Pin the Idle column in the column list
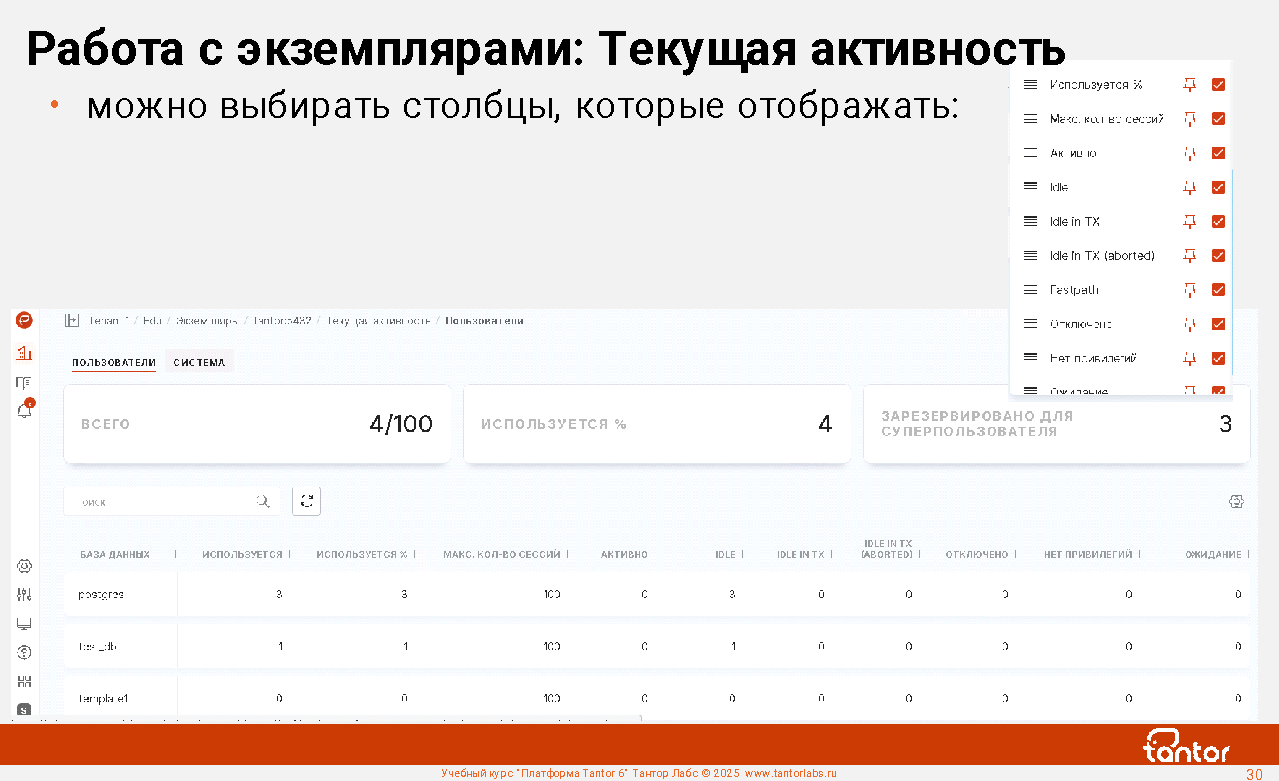 (1189, 187)
